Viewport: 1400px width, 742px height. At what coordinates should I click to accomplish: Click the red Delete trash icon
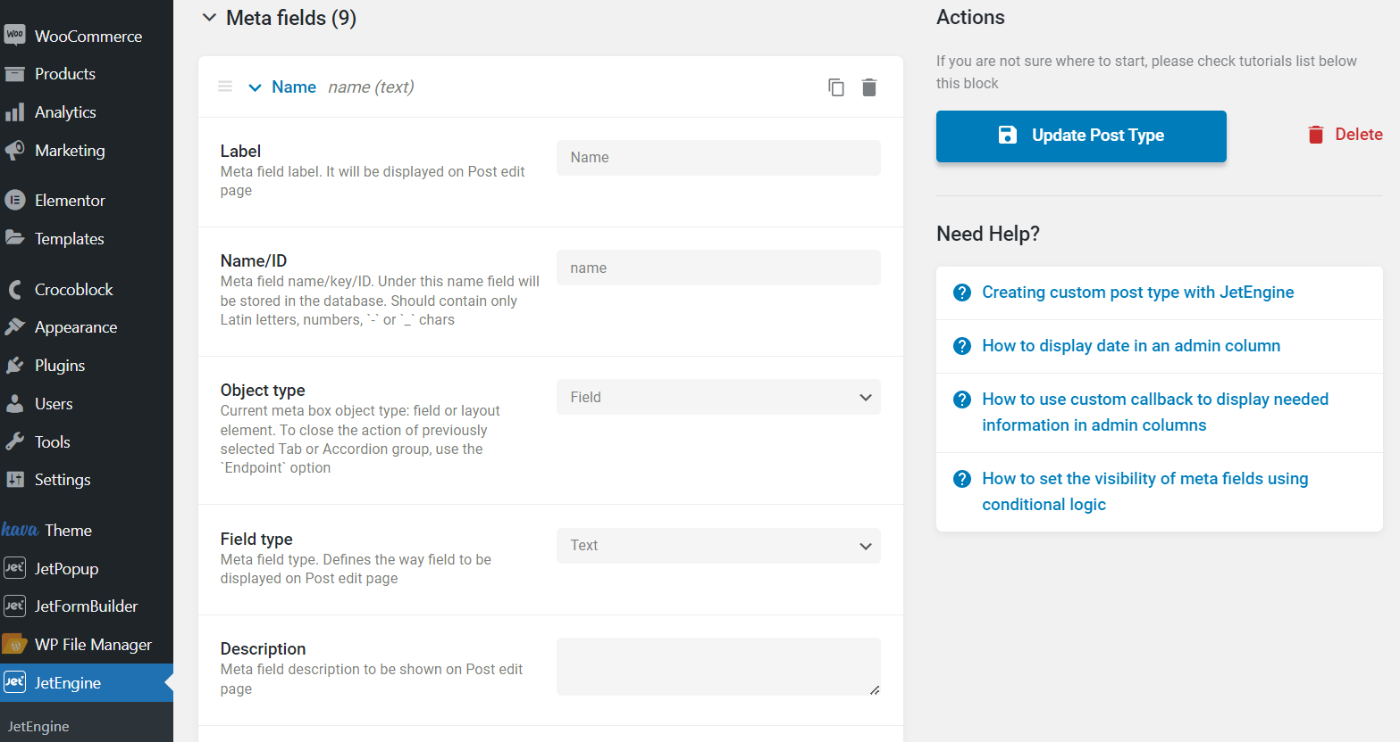click(1316, 133)
